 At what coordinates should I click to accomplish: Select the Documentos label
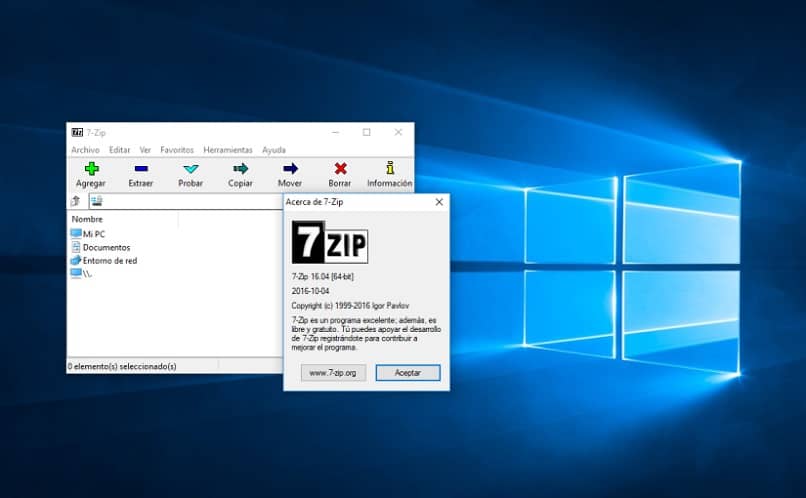click(x=106, y=247)
